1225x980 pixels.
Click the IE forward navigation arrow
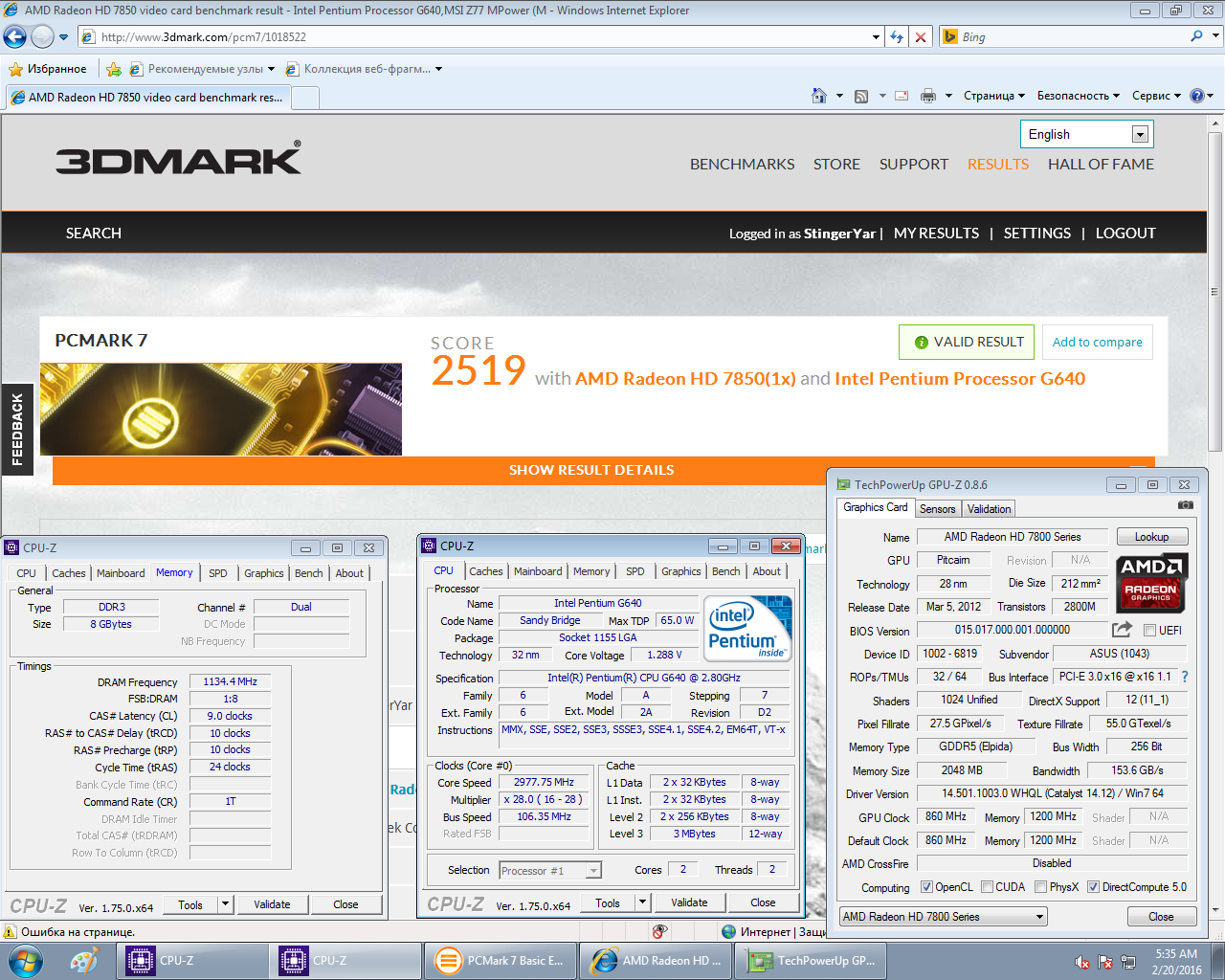coord(42,36)
